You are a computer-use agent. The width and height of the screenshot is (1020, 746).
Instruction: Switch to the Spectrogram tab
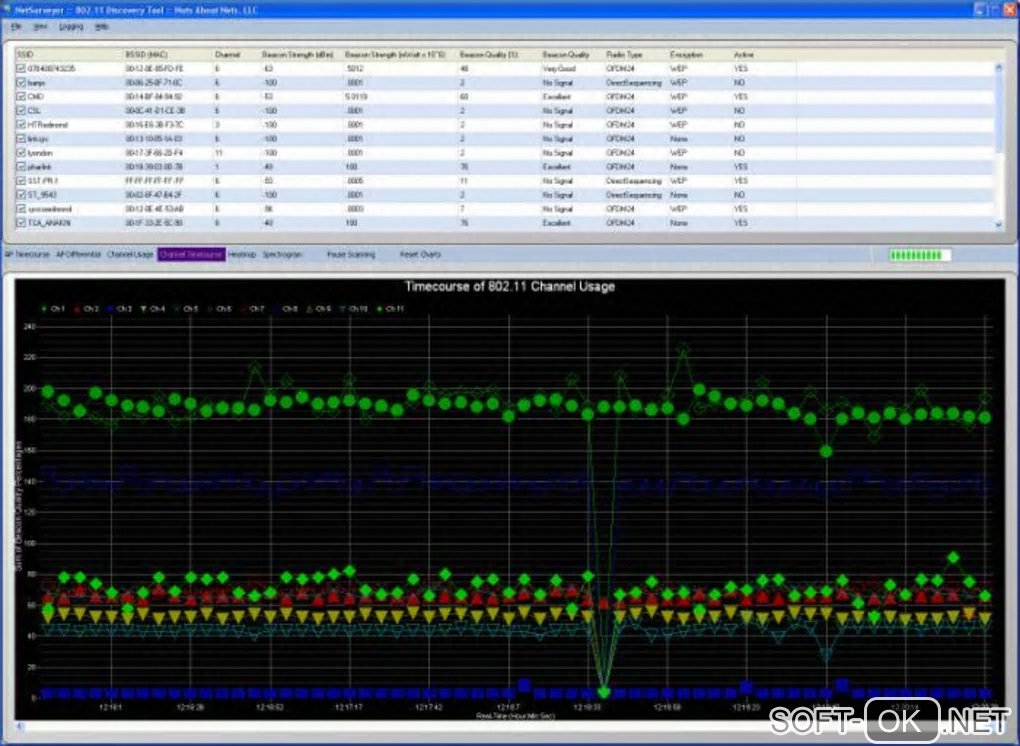tap(282, 254)
